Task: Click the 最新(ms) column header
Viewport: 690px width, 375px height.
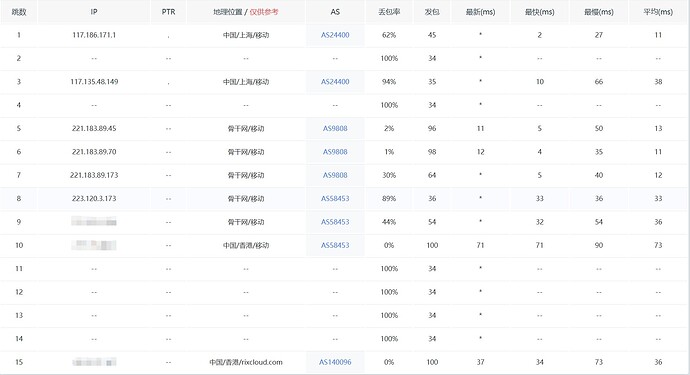Action: 481,12
